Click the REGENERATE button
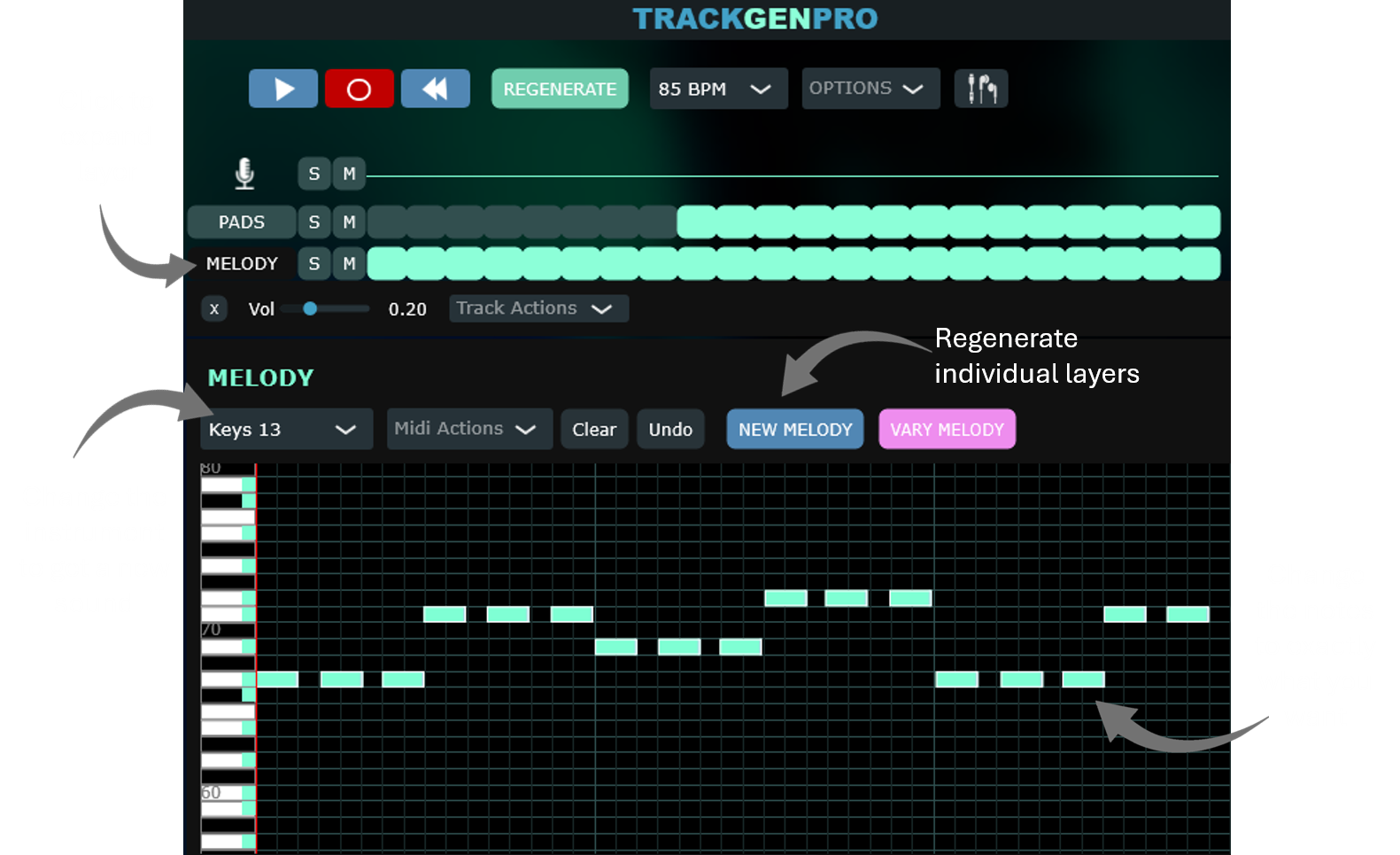This screenshot has width=1400, height=855. tap(560, 89)
